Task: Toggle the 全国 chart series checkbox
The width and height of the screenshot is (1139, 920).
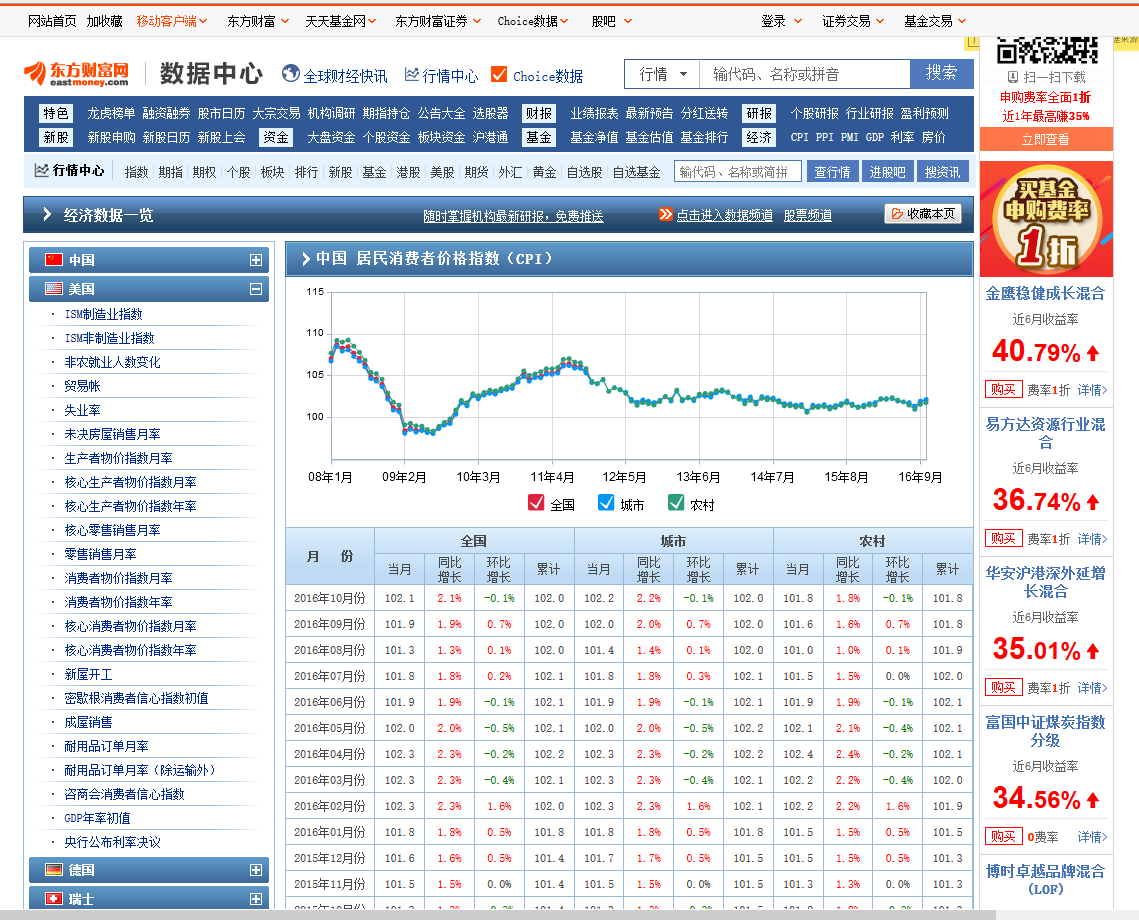Action: (536, 503)
